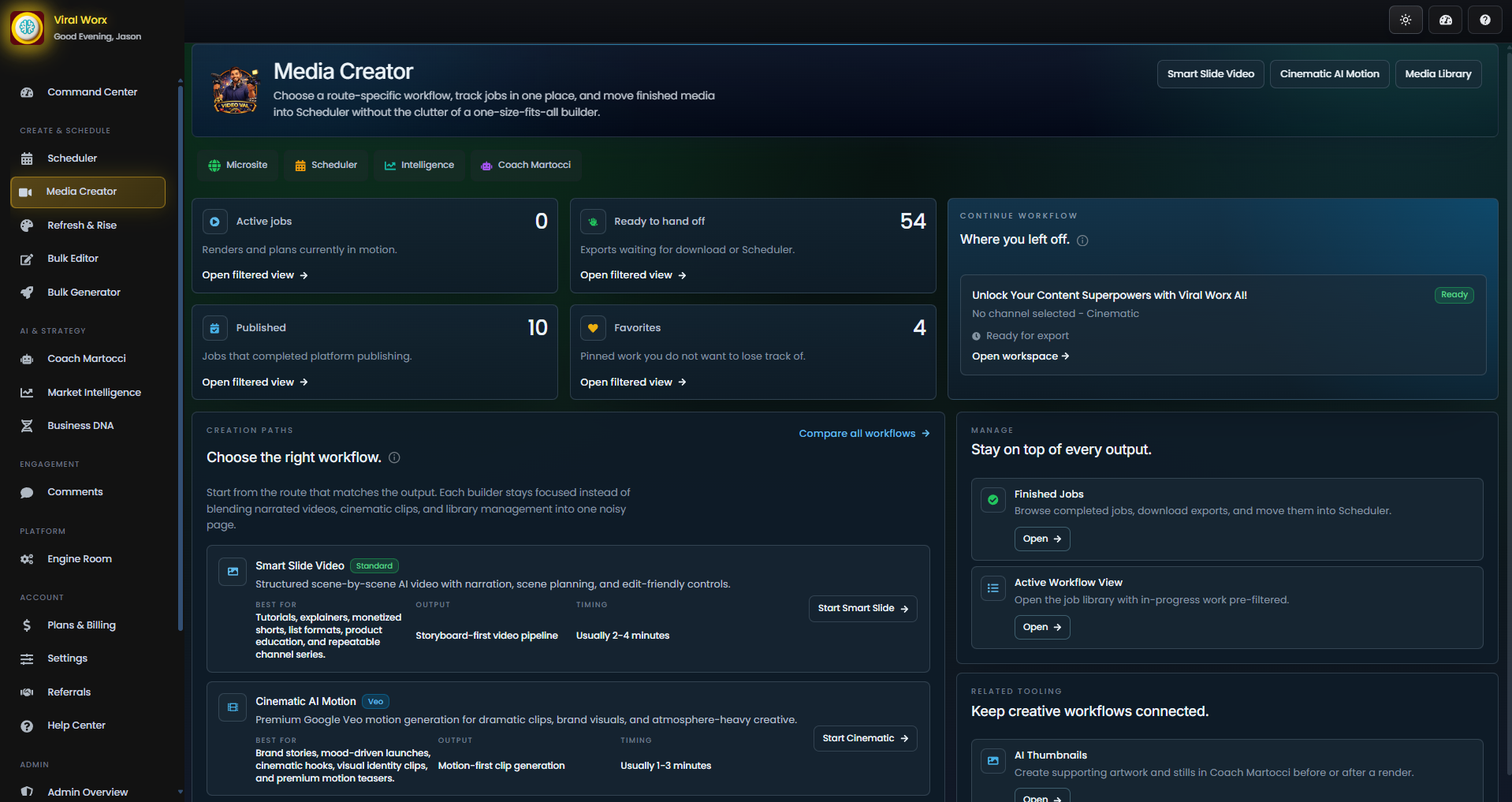Click the Standard badge on Smart Slide Video
The width and height of the screenshot is (1512, 802).
tap(374, 566)
